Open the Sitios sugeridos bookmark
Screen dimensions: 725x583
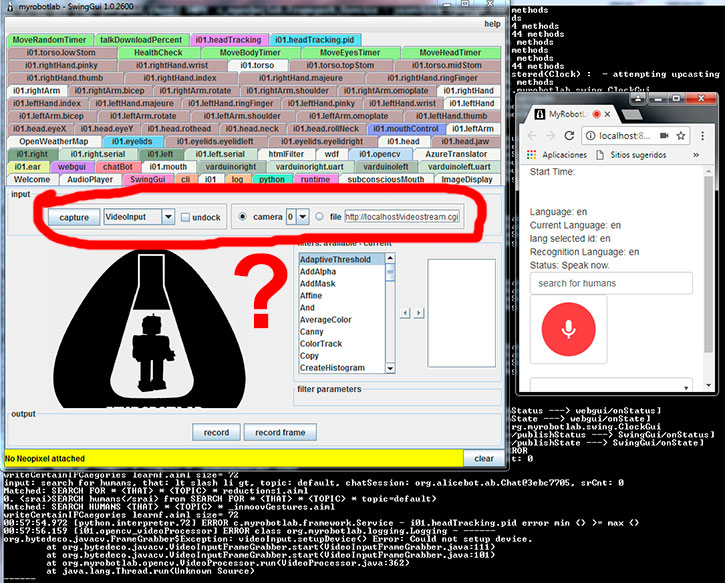632,155
